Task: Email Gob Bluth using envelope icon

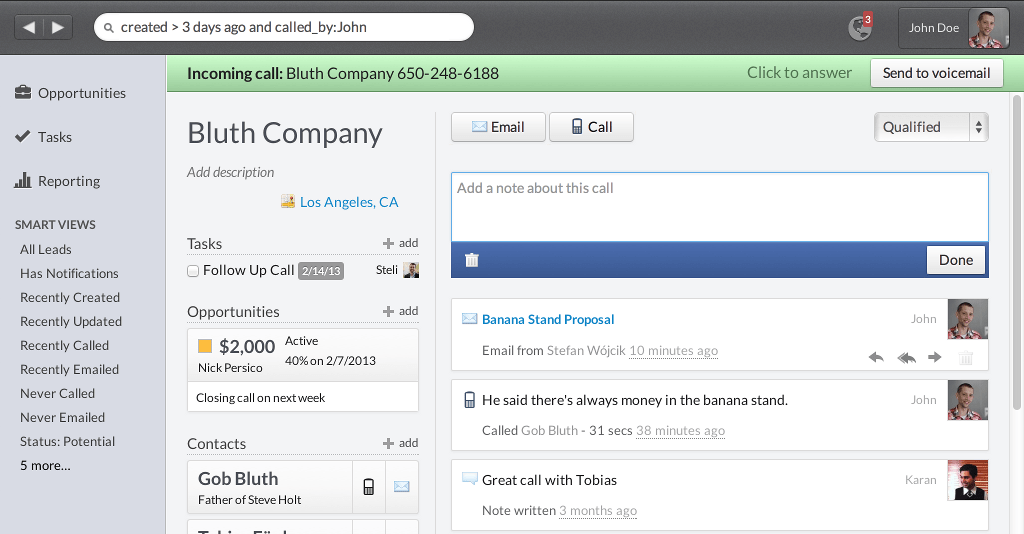Action: (402, 487)
